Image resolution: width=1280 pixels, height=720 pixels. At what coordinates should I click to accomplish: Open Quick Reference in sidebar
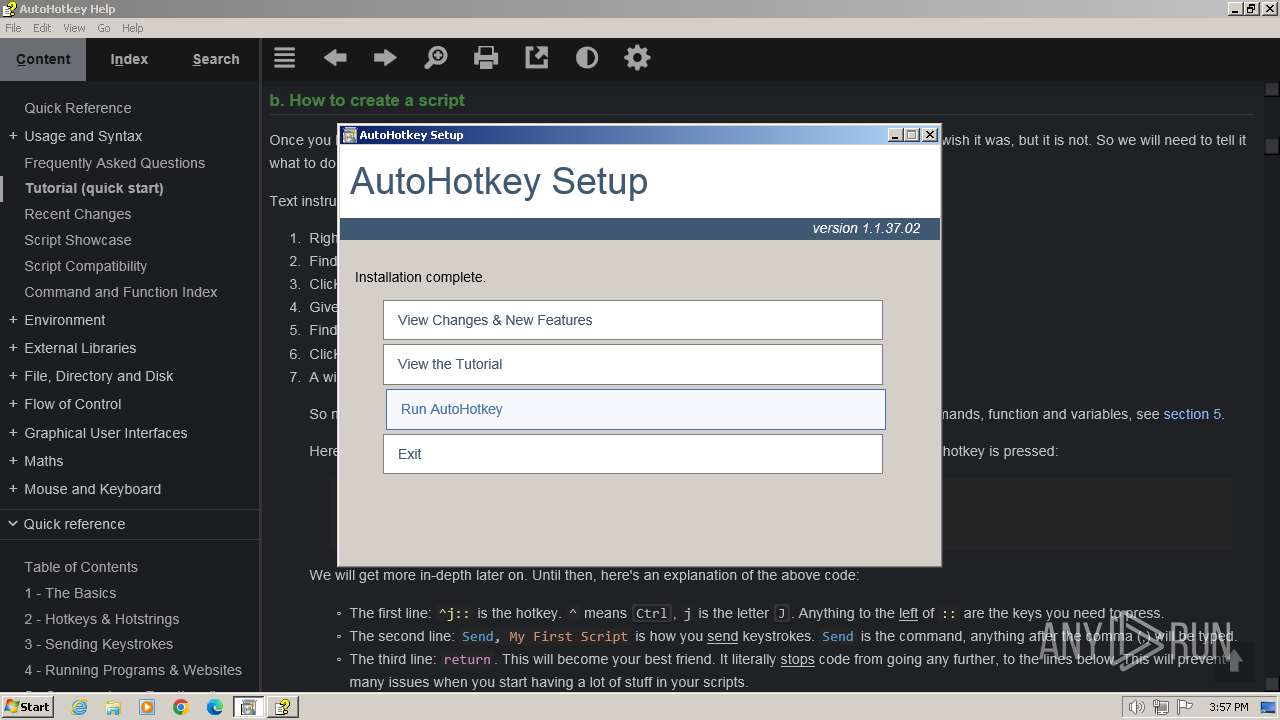click(78, 108)
